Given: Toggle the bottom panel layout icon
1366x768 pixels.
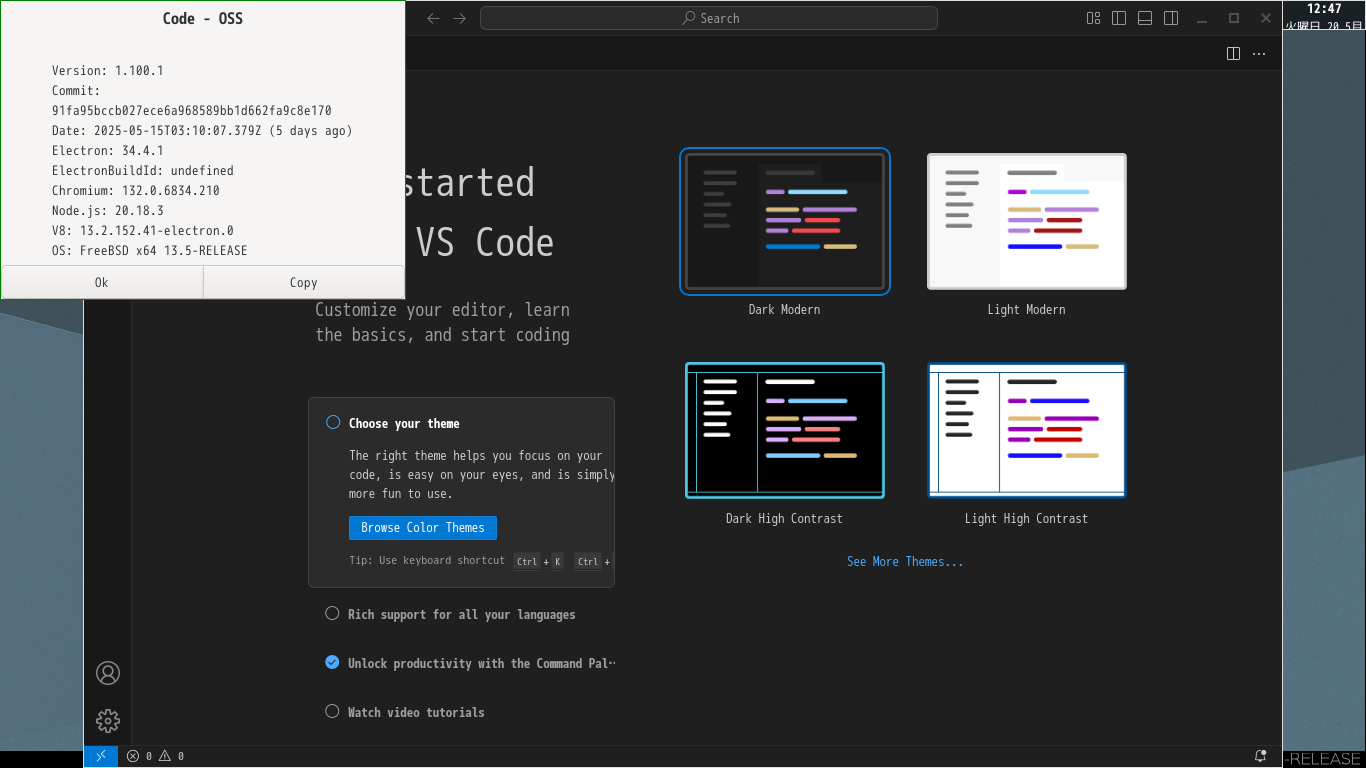Looking at the screenshot, I should (1145, 18).
